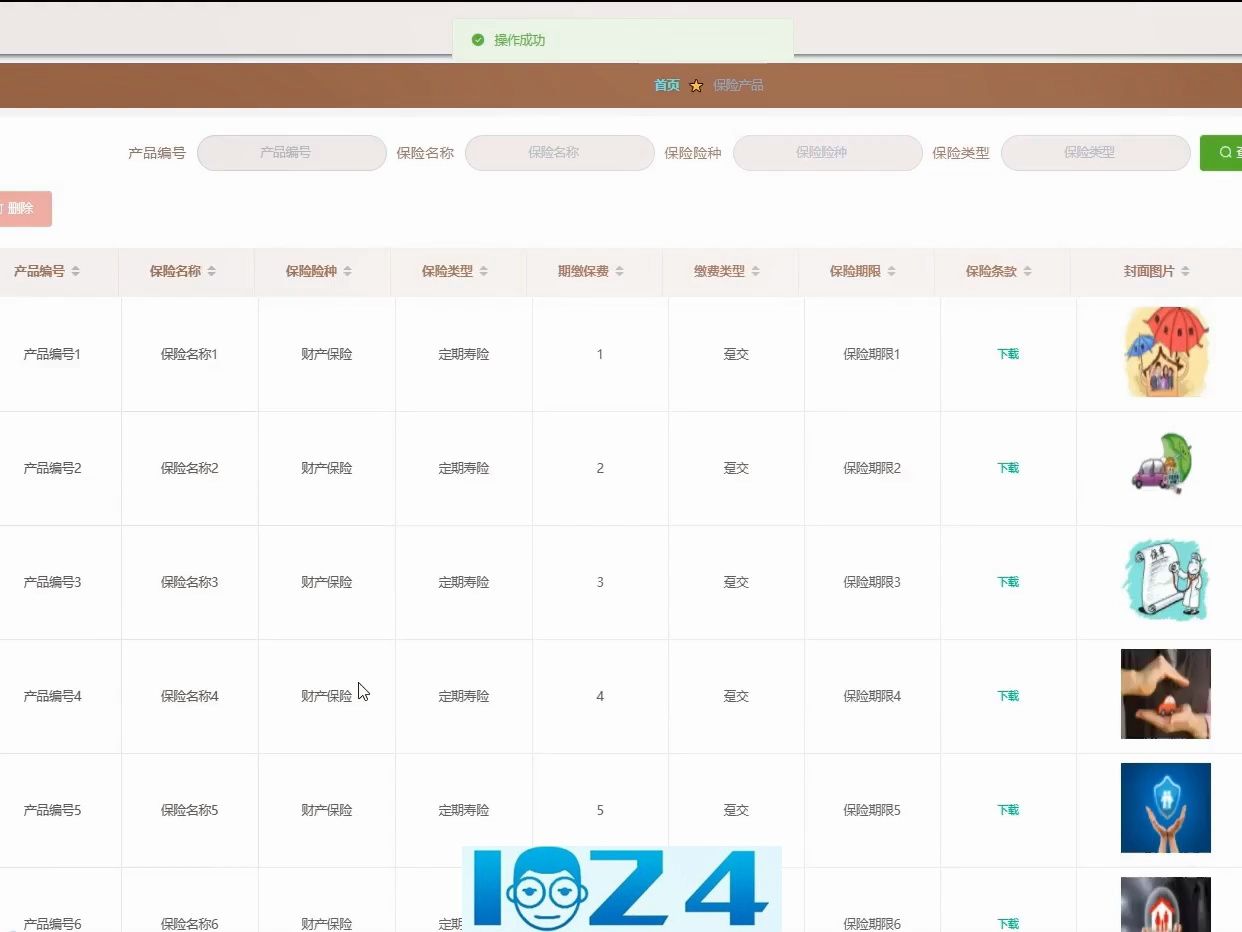Open the umbrella cover image for 产品编号1
The width and height of the screenshot is (1242, 932).
pyautogui.click(x=1166, y=353)
